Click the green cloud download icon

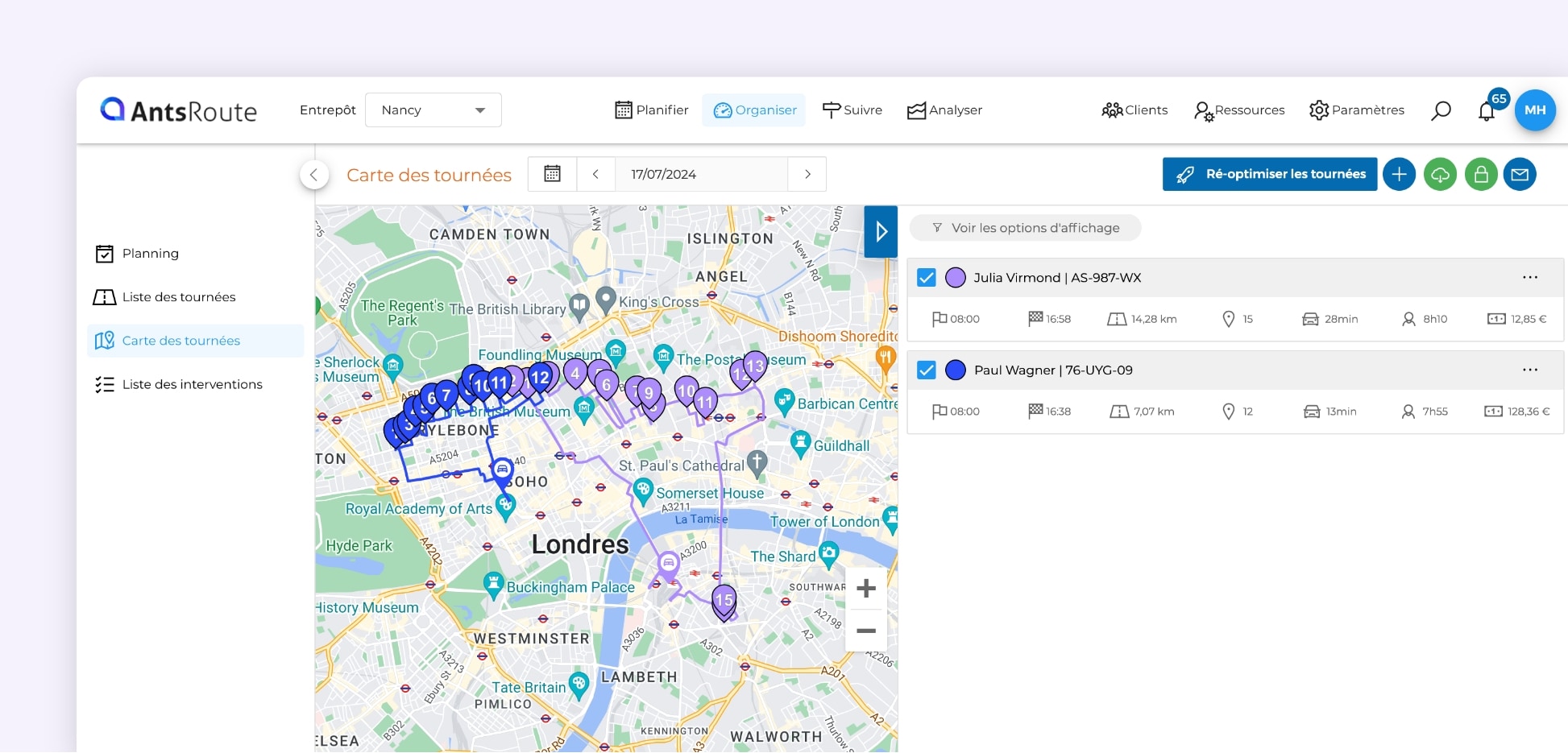[x=1440, y=175]
